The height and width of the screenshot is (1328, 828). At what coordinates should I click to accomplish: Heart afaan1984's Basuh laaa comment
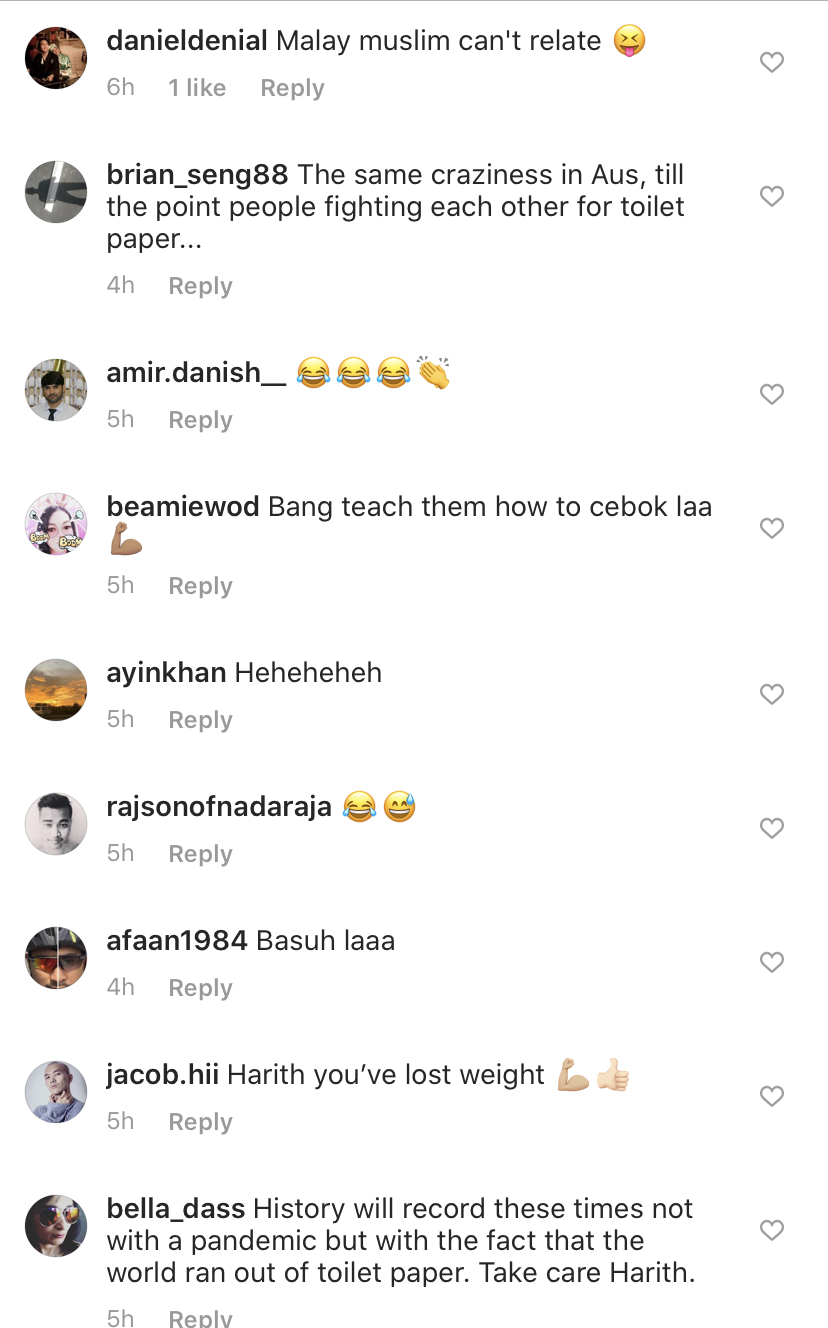point(771,962)
